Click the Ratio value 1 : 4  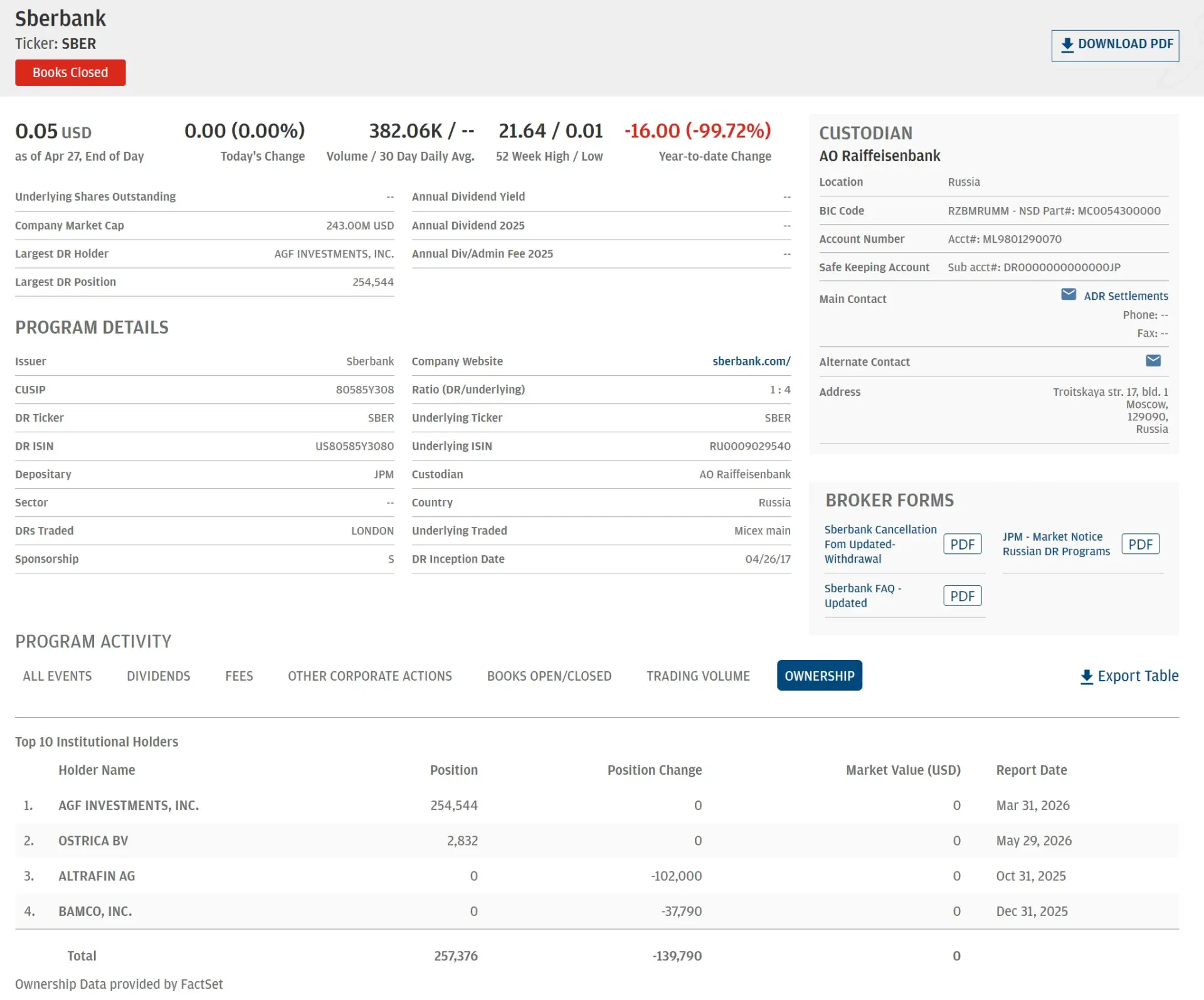pyautogui.click(x=780, y=390)
